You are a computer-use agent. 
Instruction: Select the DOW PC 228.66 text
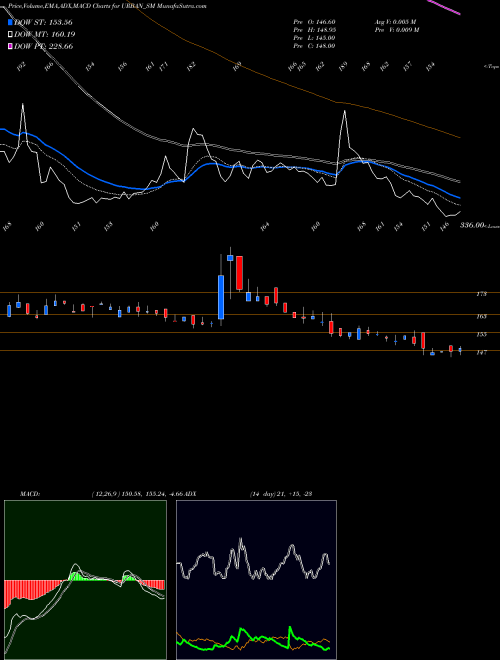coord(44,46)
